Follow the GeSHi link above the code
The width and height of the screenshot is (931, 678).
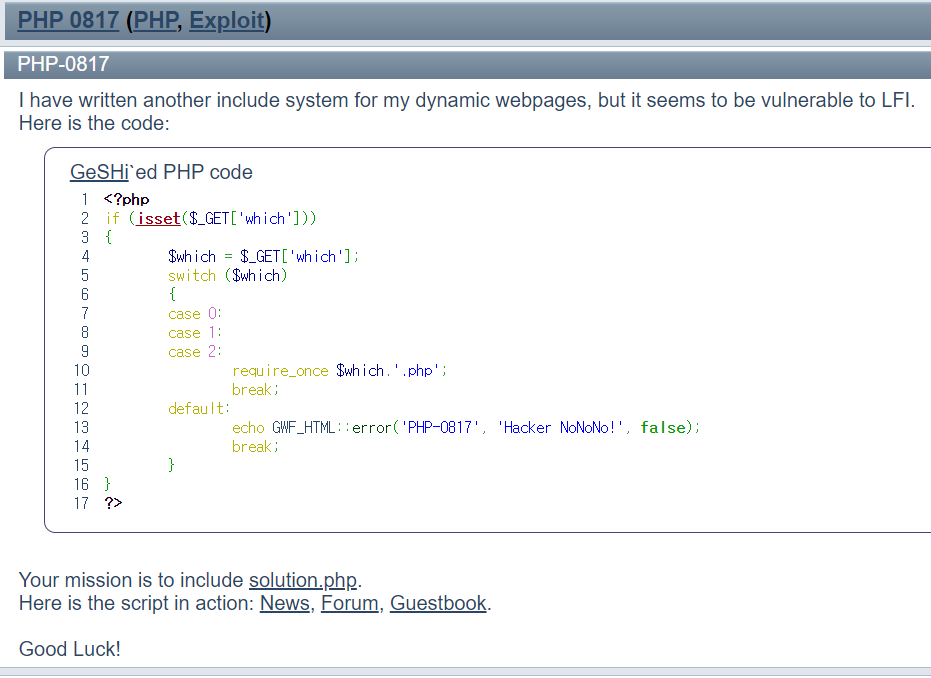point(99,172)
